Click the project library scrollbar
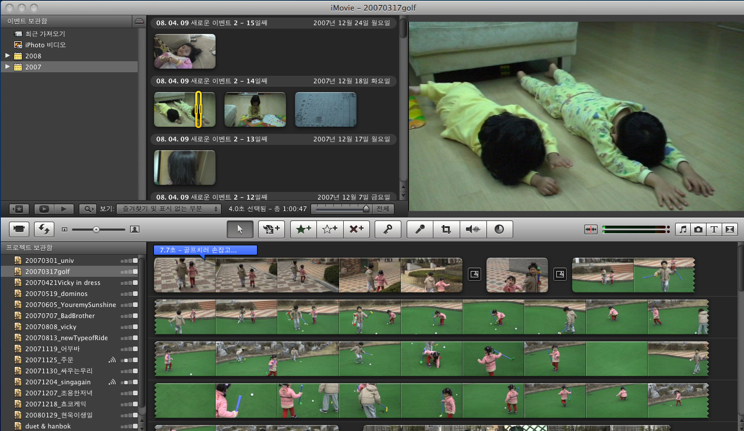744x431 pixels. pyautogui.click(x=142, y=337)
